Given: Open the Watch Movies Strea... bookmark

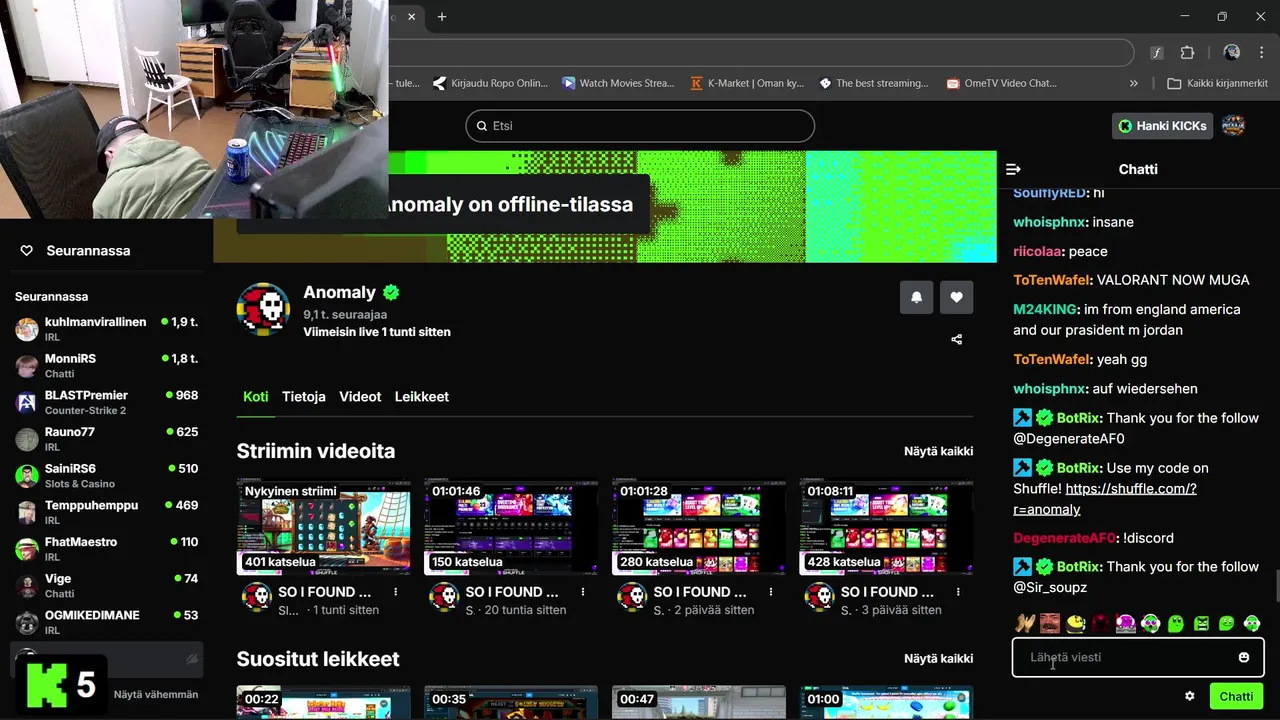Looking at the screenshot, I should click(618, 83).
